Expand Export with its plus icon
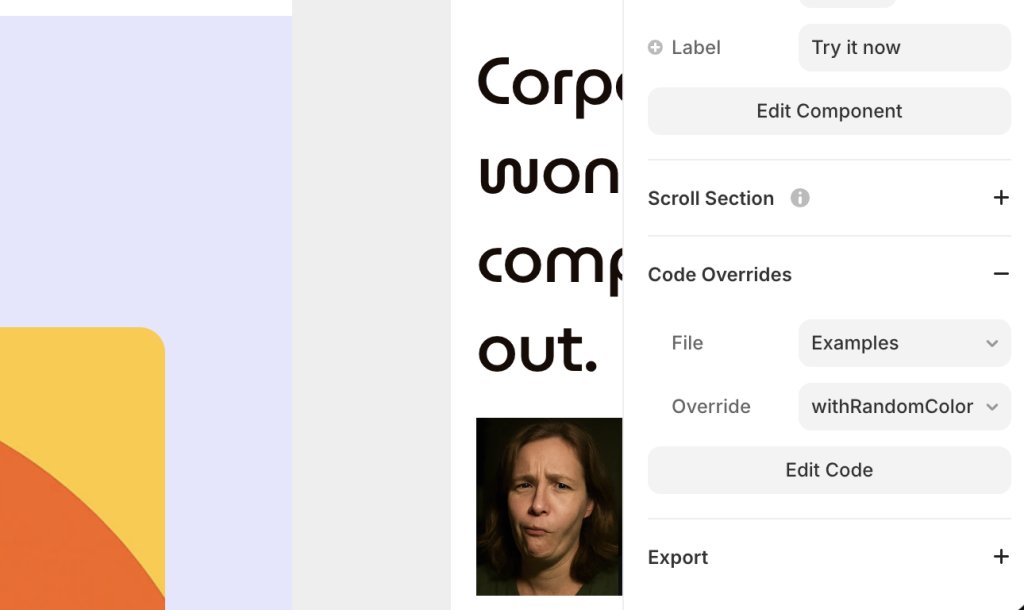 1000,557
